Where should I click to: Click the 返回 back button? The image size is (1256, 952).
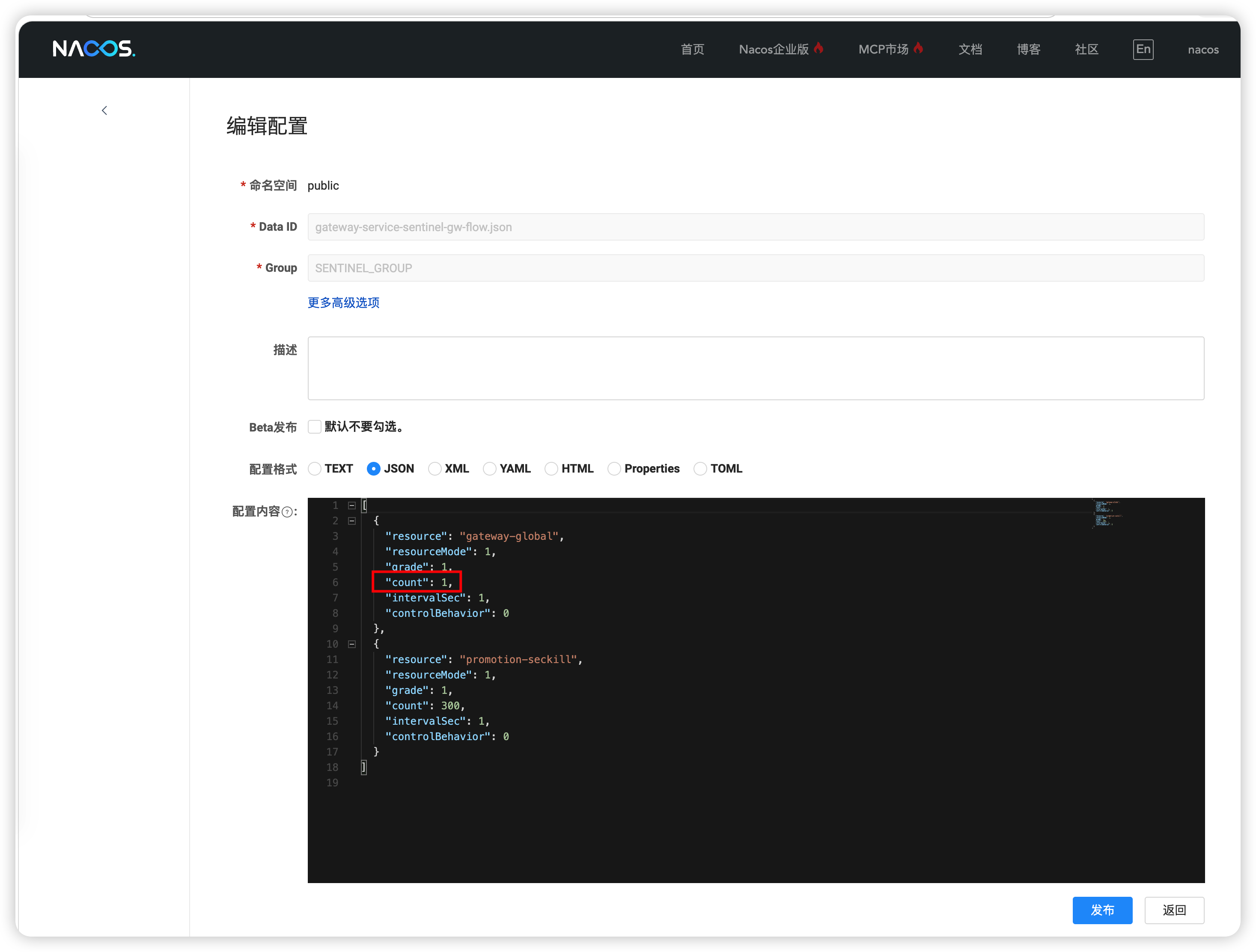pyautogui.click(x=1174, y=910)
